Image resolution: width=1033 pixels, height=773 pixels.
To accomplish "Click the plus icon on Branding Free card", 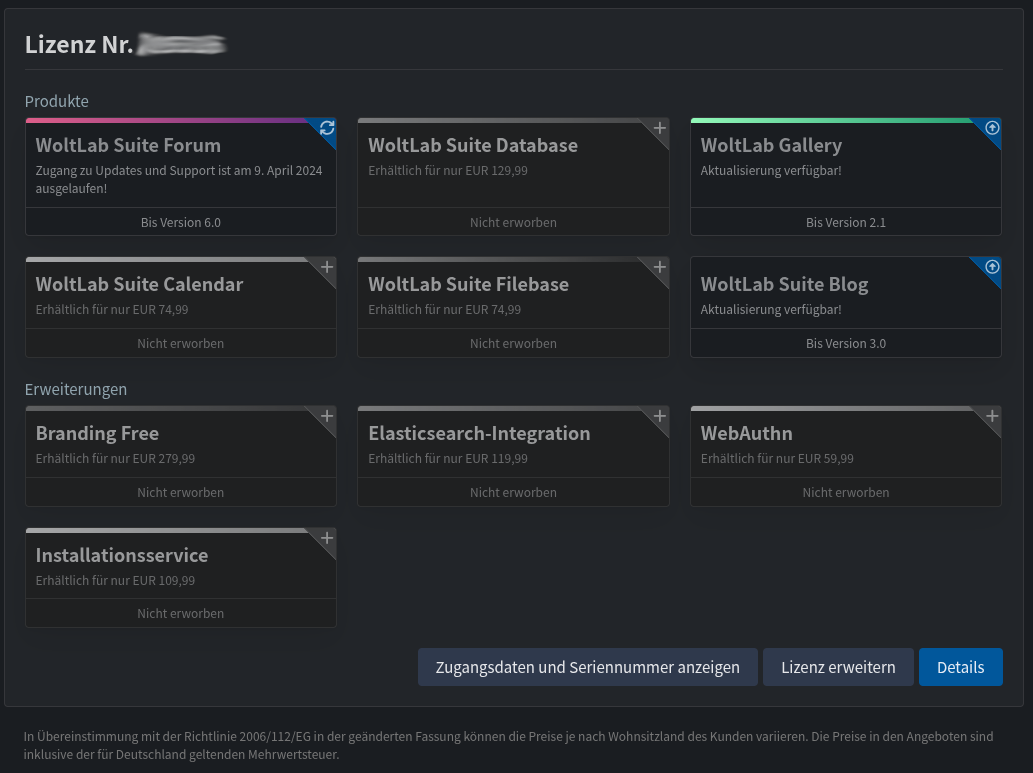I will pyautogui.click(x=327, y=416).
